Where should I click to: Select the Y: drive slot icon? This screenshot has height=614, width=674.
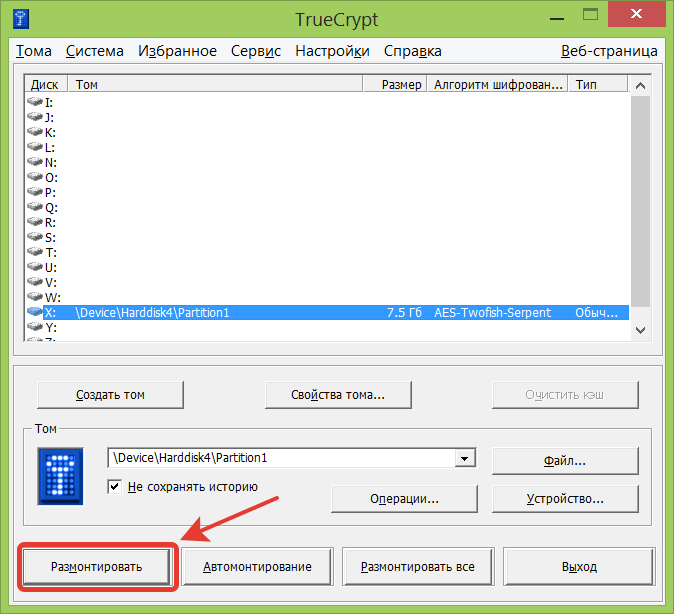click(35, 327)
